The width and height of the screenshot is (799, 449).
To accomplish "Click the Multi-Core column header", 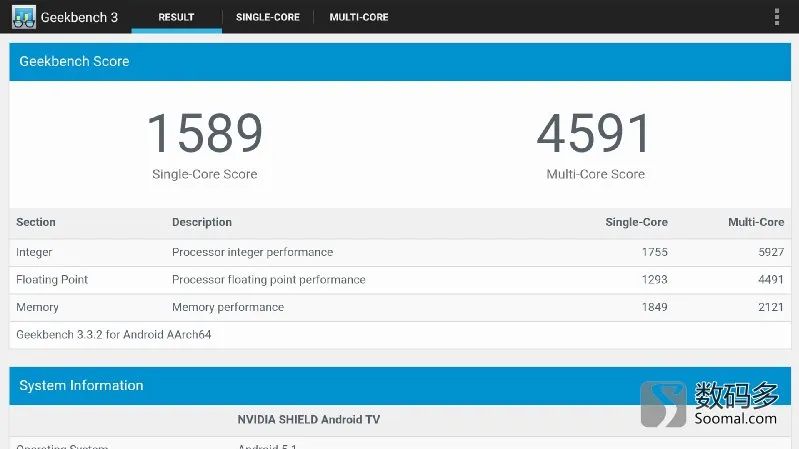I will [x=756, y=222].
